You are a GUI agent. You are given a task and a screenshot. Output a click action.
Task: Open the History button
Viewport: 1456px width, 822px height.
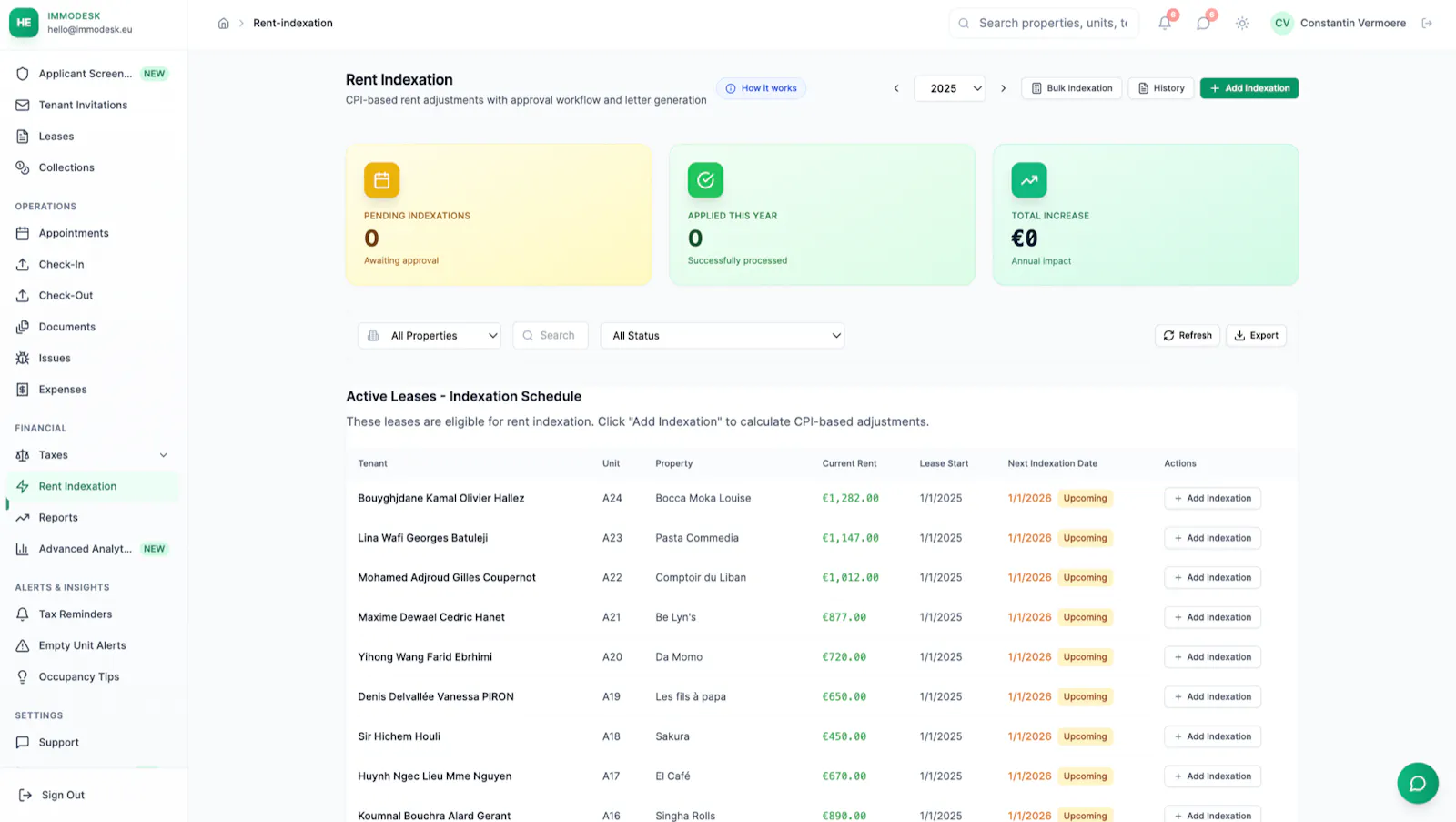tap(1161, 88)
